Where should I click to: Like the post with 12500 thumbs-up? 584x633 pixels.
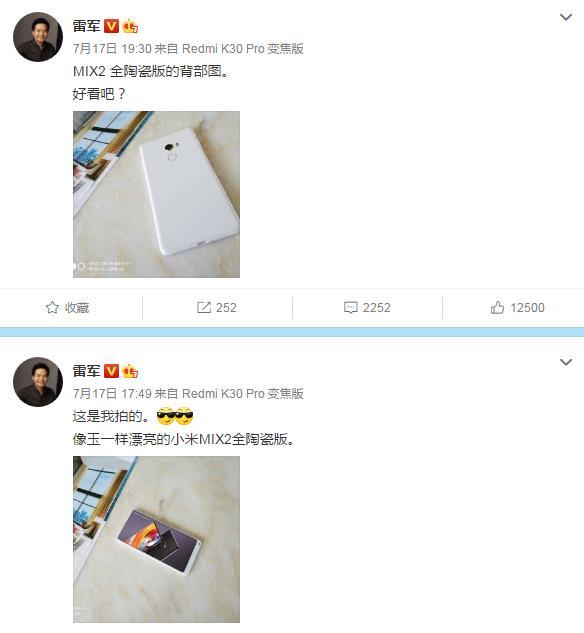click(x=497, y=308)
